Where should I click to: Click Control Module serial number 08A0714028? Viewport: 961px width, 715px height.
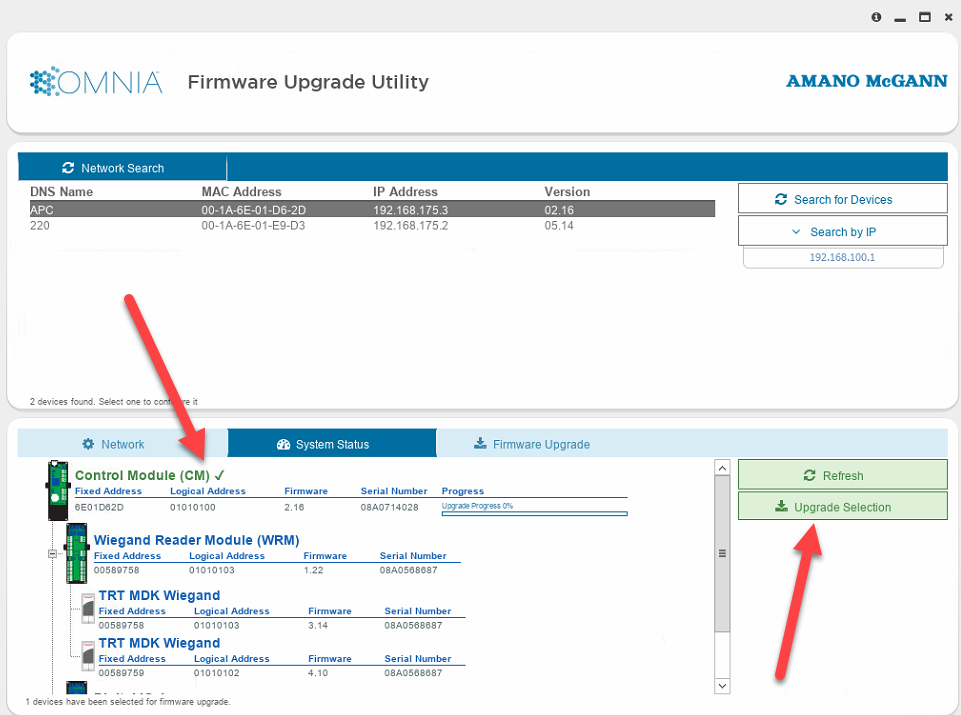[x=389, y=507]
